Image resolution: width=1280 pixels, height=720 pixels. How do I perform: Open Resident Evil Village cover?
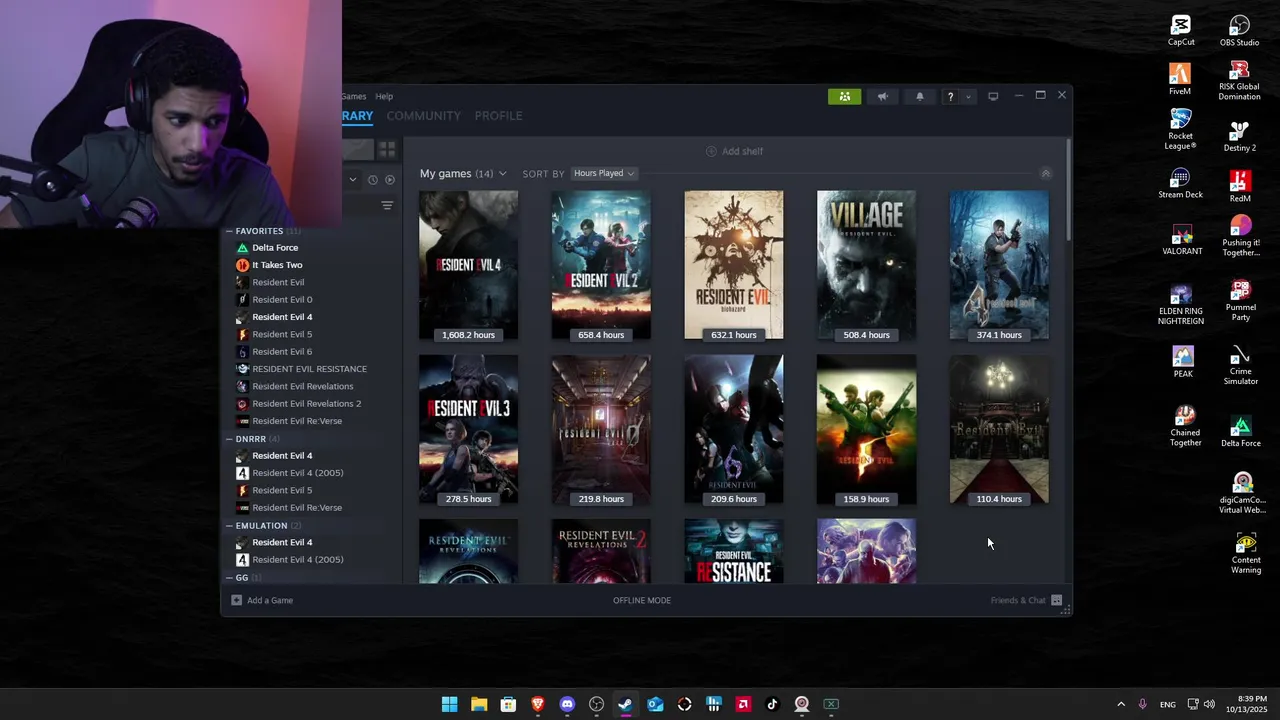(x=866, y=266)
